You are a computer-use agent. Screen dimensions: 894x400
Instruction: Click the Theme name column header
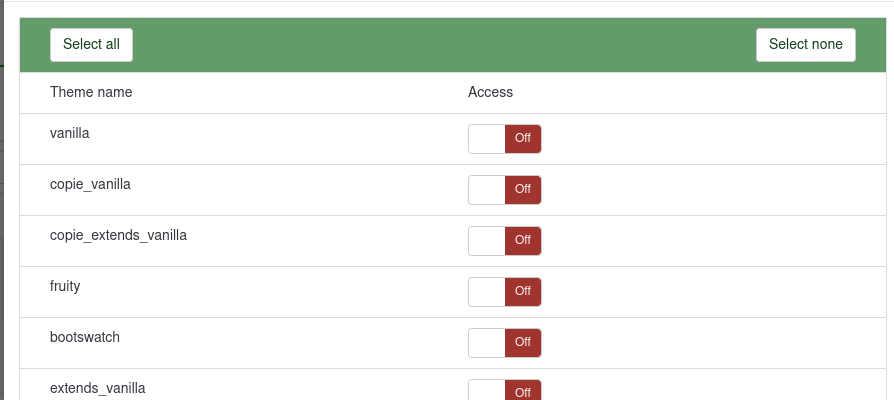(x=91, y=92)
